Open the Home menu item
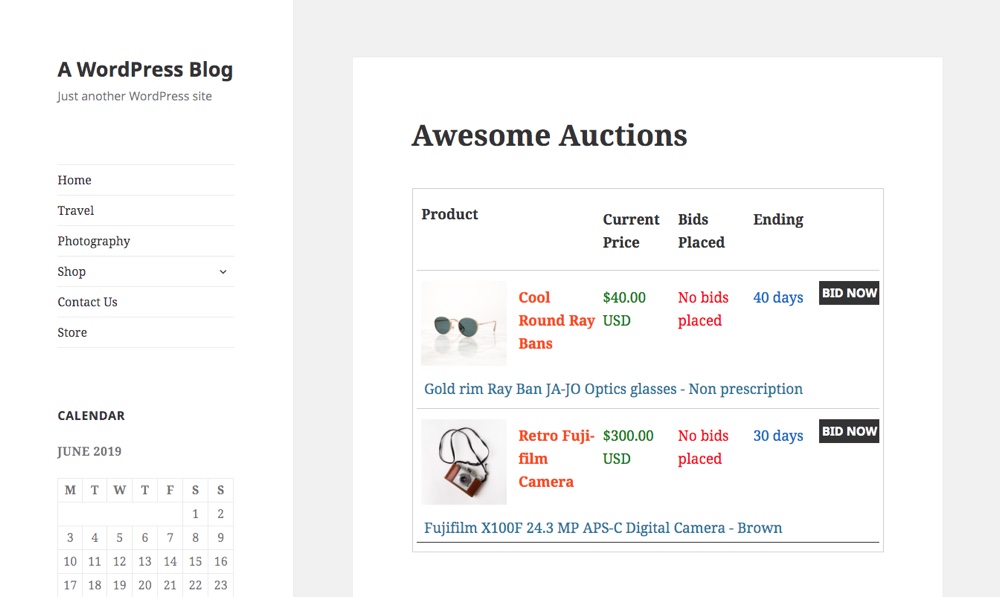The image size is (1000, 597). (74, 180)
